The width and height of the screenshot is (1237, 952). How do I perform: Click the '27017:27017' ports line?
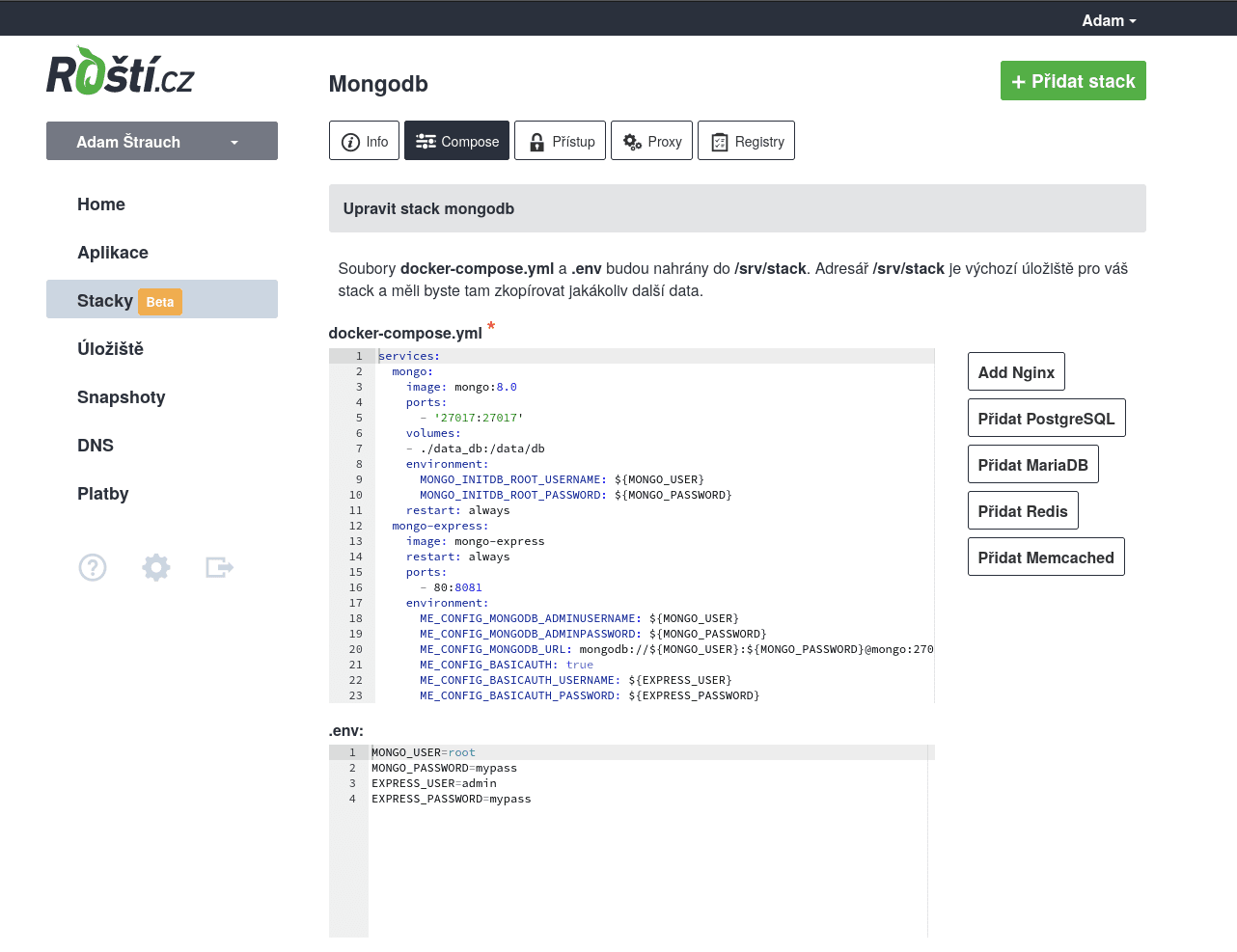tap(472, 418)
